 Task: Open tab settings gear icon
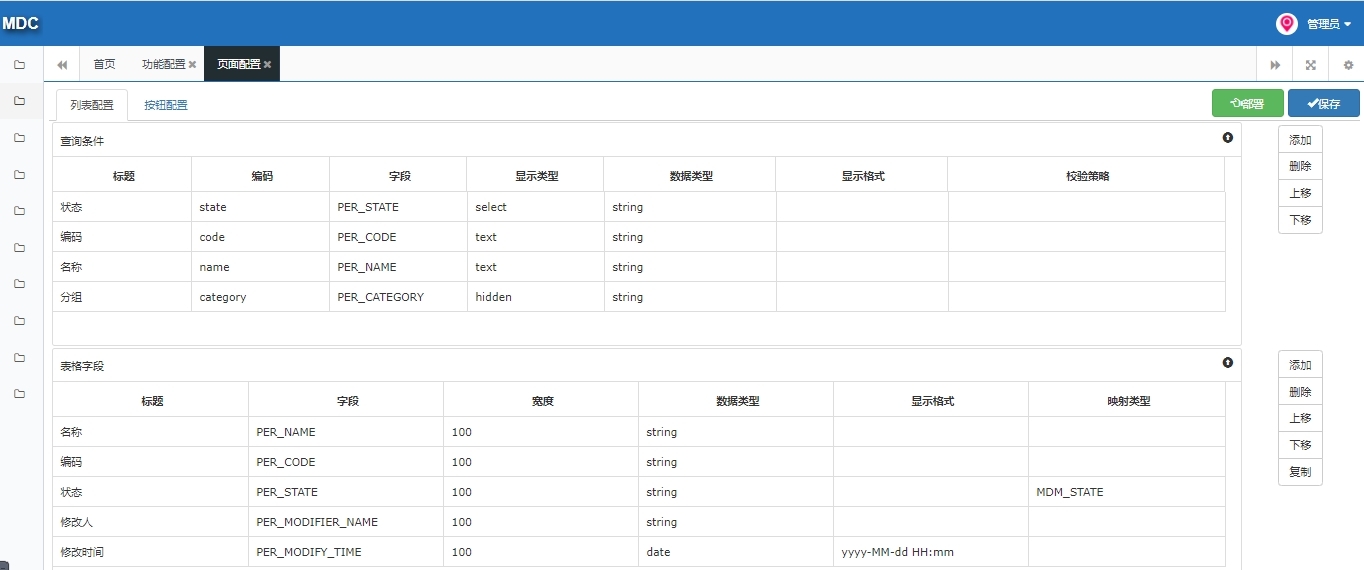(x=1348, y=65)
